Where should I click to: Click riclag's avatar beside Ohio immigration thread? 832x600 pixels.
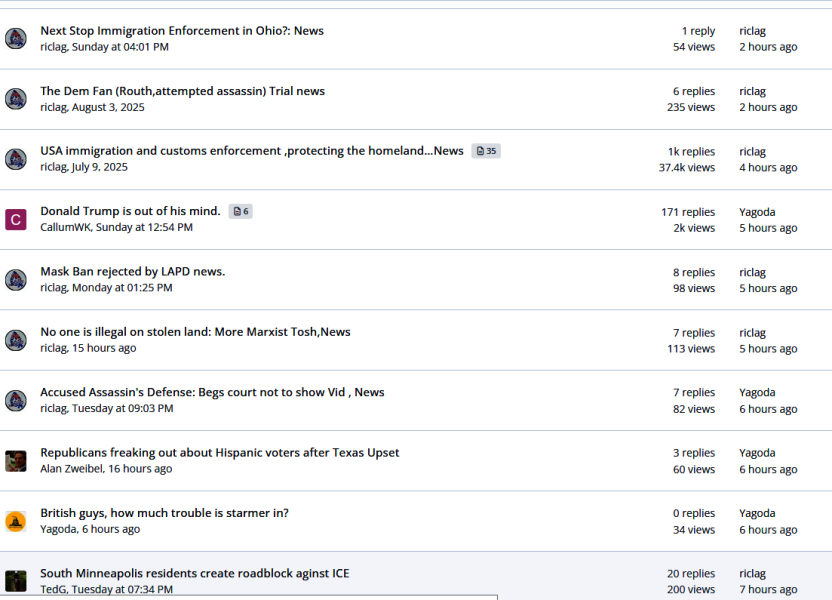click(16, 39)
